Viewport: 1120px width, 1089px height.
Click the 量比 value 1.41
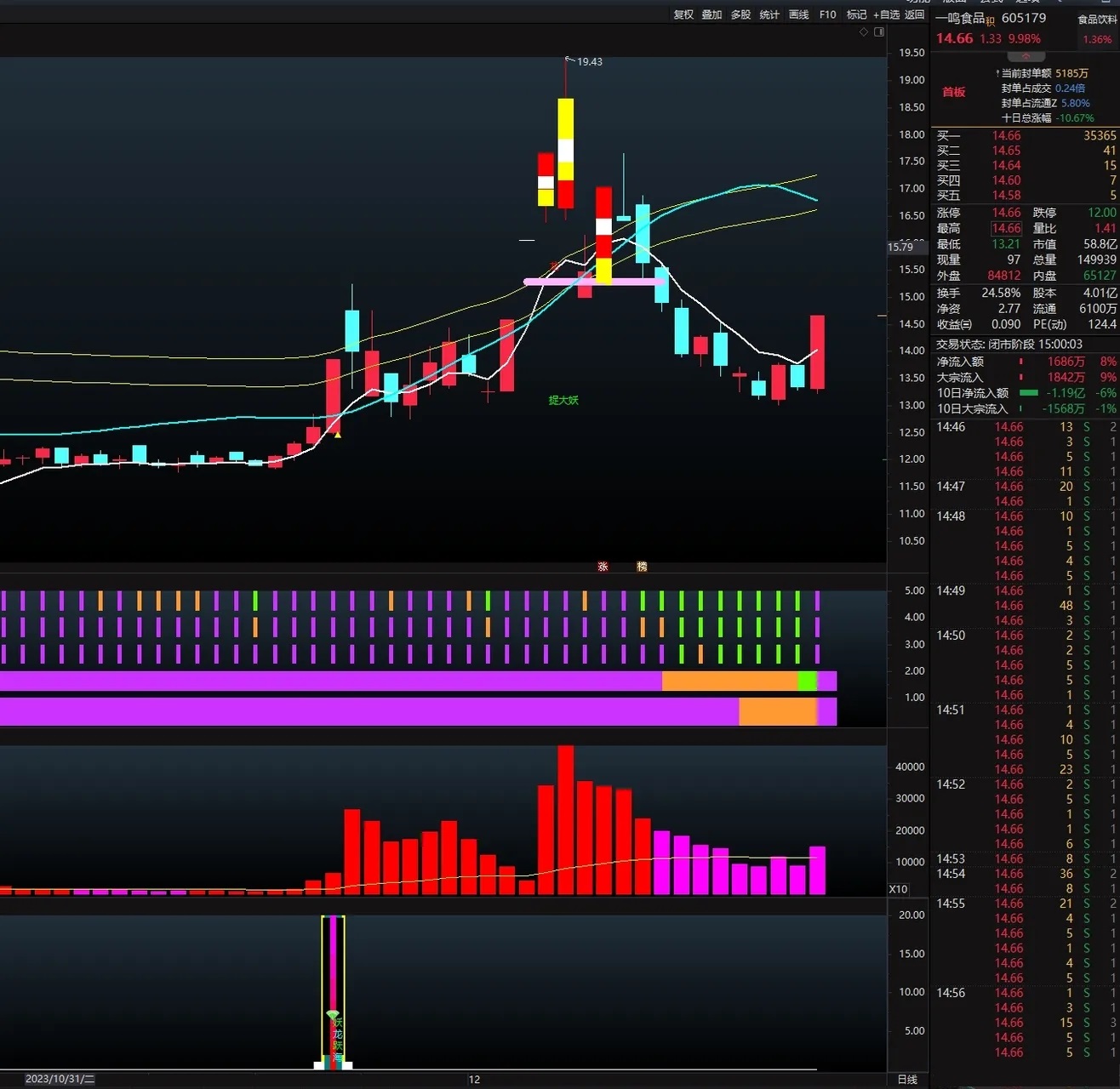[1105, 229]
